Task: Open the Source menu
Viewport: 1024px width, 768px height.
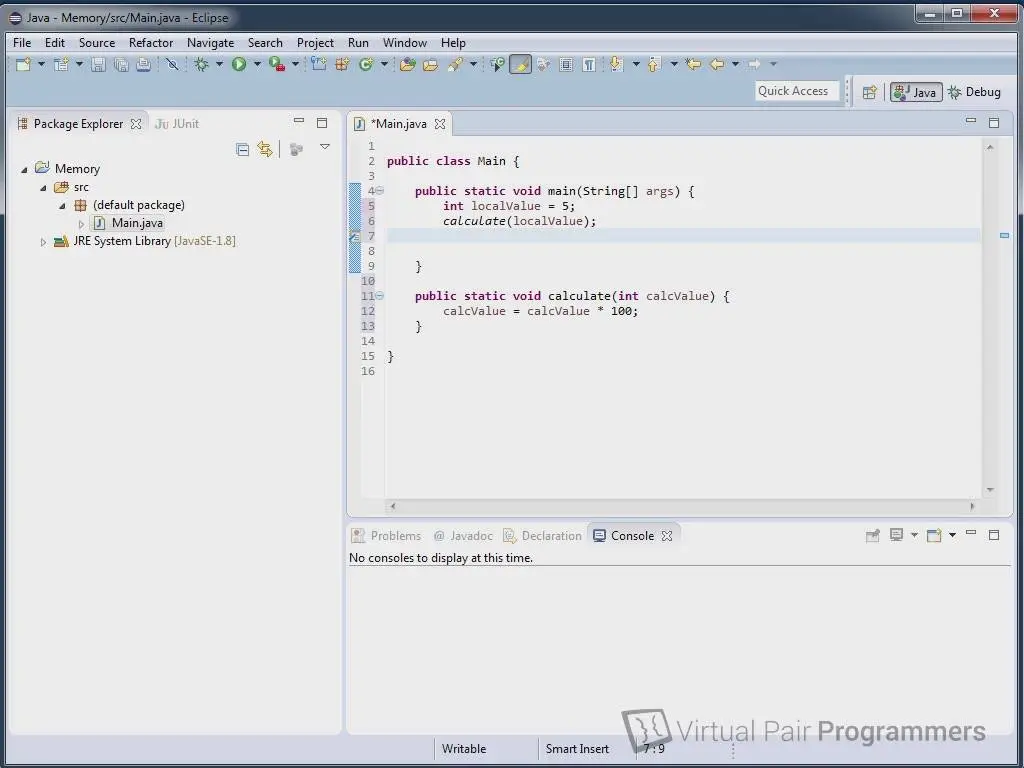Action: click(97, 42)
